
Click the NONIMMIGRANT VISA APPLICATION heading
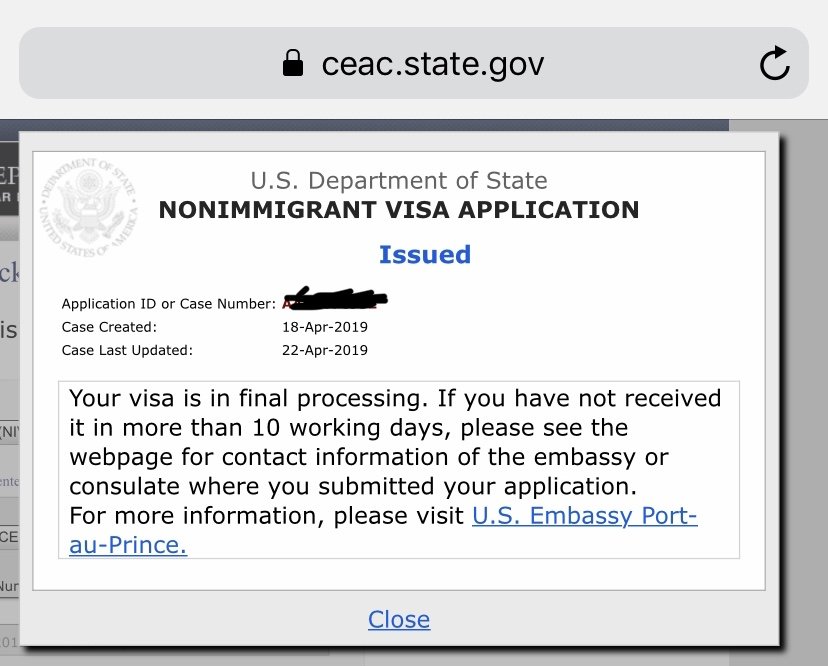[399, 210]
